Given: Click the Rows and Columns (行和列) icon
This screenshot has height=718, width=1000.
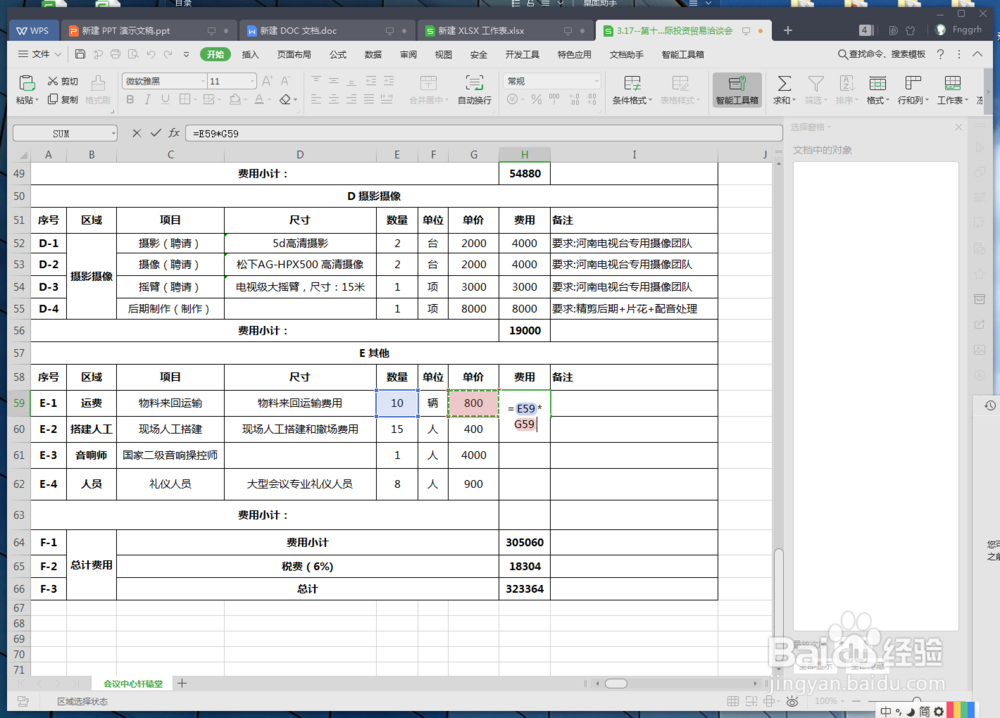Looking at the screenshot, I should click(x=913, y=84).
